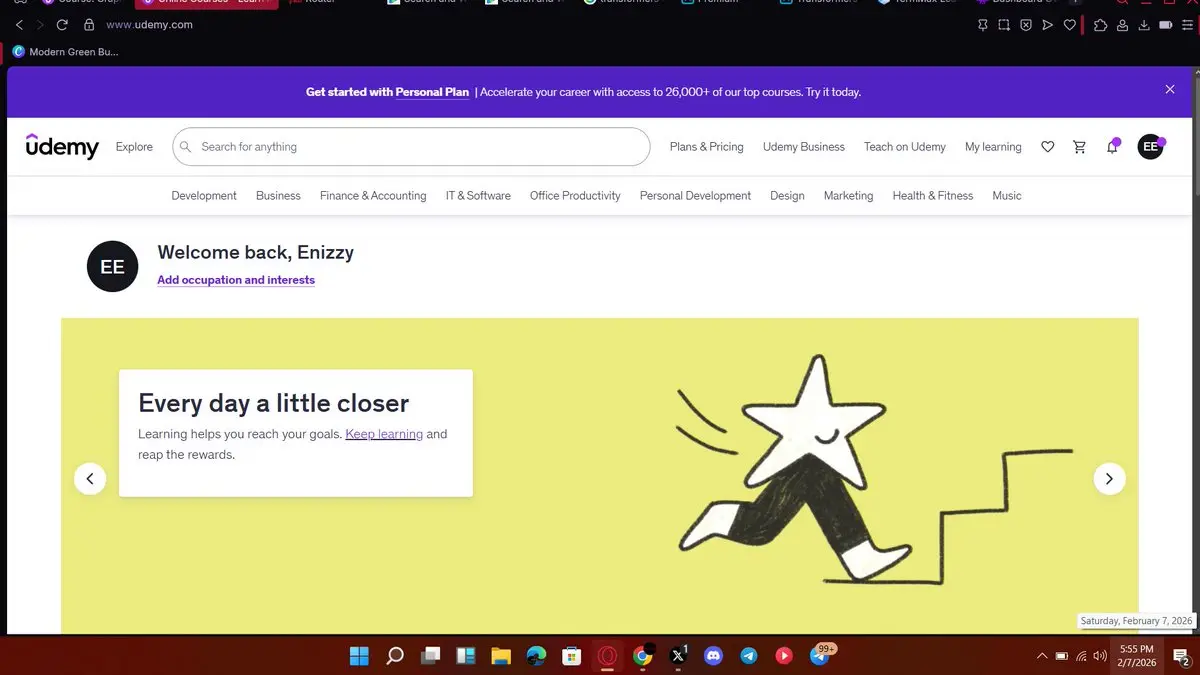The image size is (1200, 675).
Task: Open the wishlist heart icon
Action: point(1048,147)
